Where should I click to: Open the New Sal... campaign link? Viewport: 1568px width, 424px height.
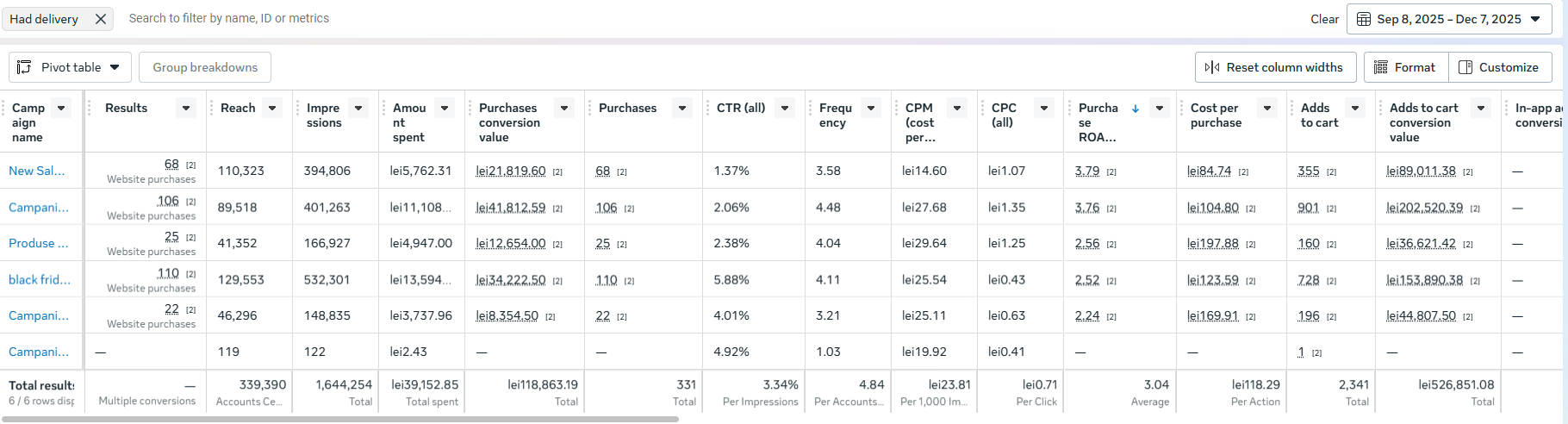click(x=36, y=171)
